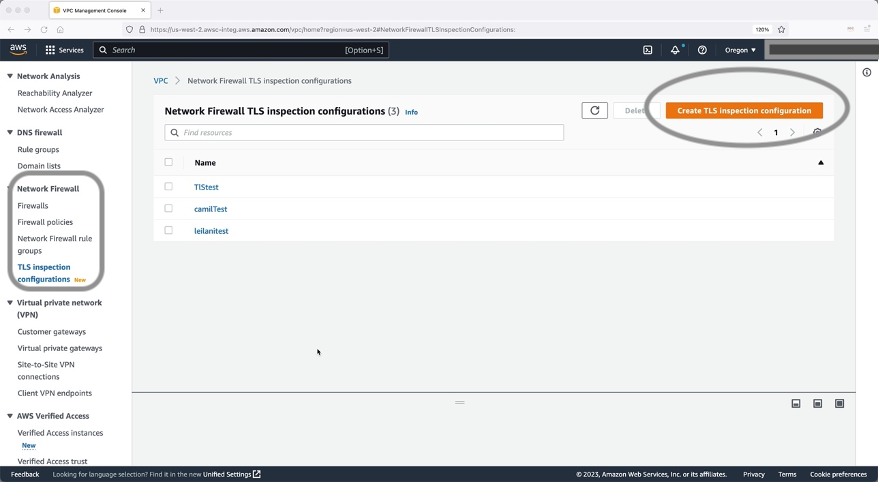Open Client VPN endpoints

pyautogui.click(x=54, y=393)
